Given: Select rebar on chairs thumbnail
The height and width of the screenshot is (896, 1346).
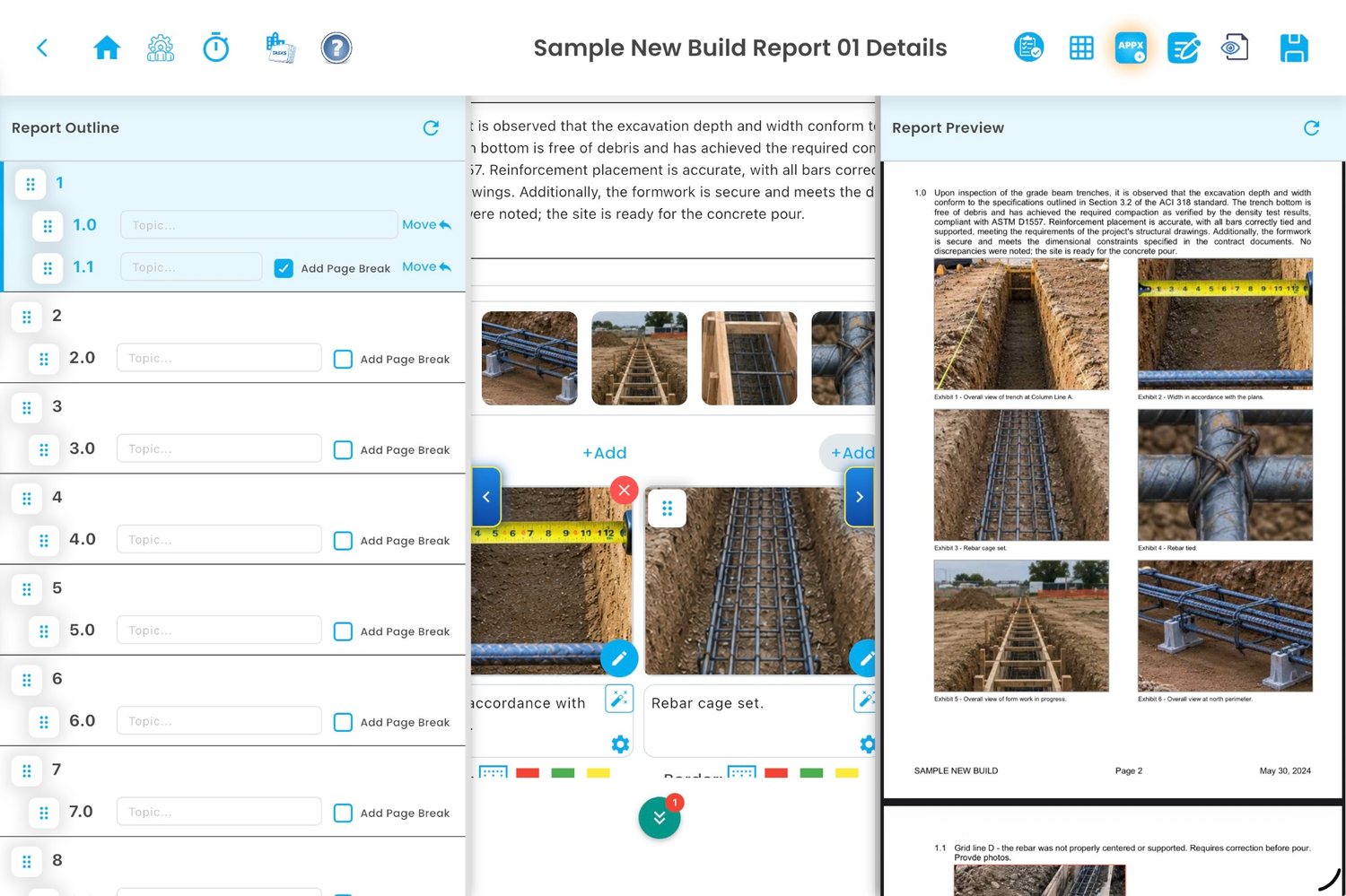Looking at the screenshot, I should pos(529,358).
